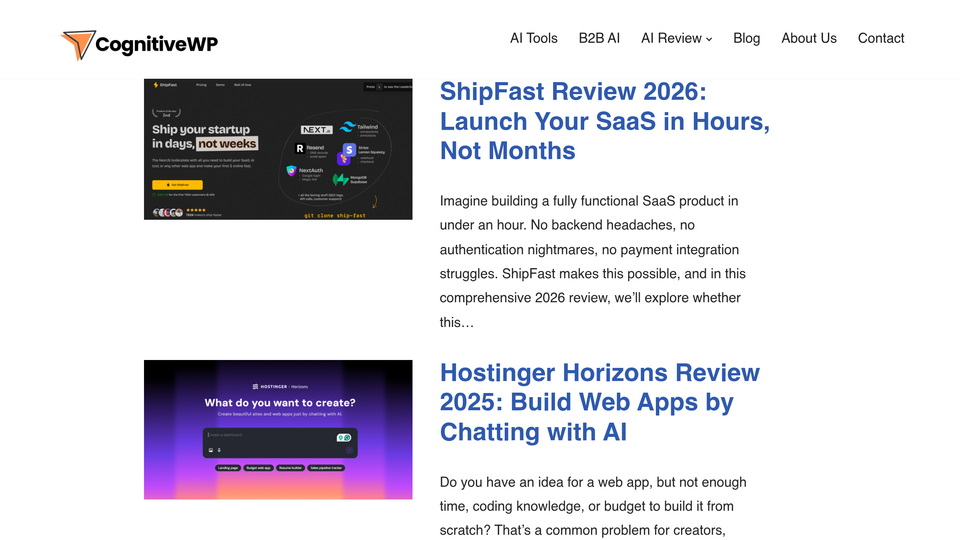Click the Hostinger Horizons article thumbnail

coord(278,430)
